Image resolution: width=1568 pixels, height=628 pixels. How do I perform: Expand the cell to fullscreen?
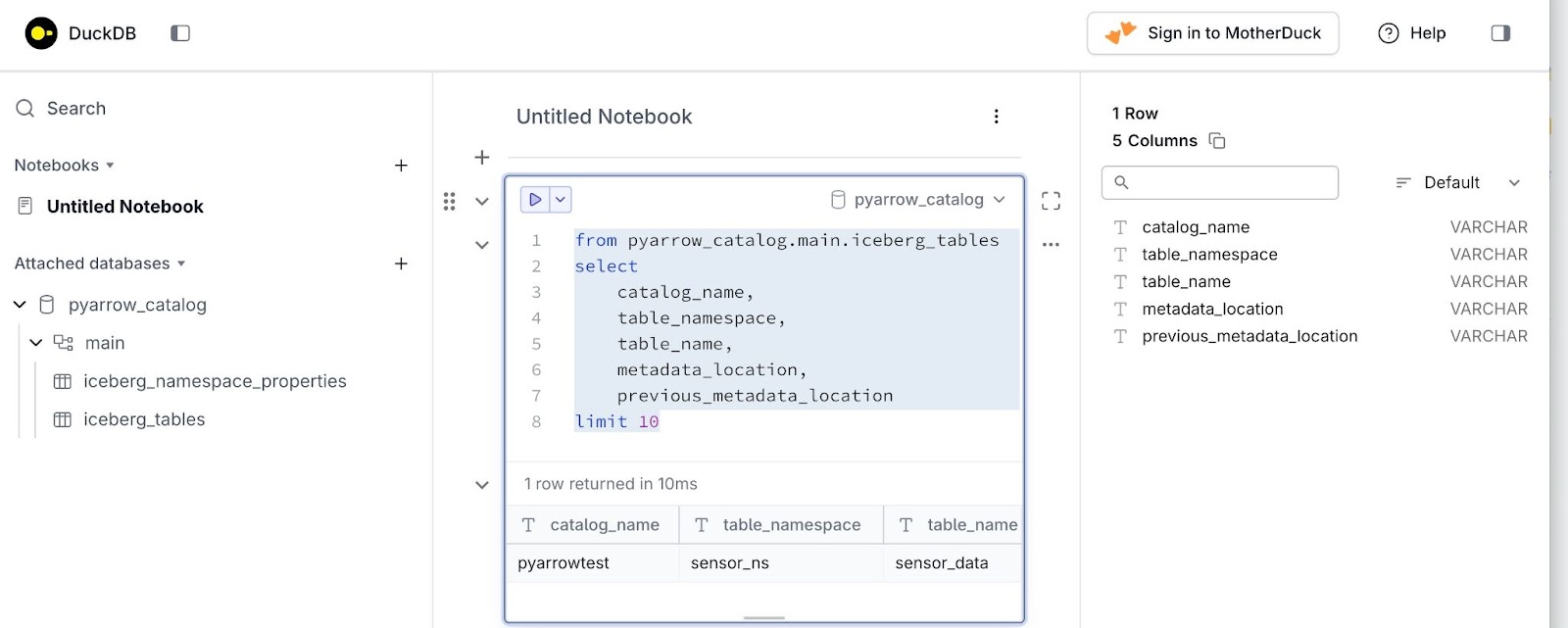click(1051, 201)
